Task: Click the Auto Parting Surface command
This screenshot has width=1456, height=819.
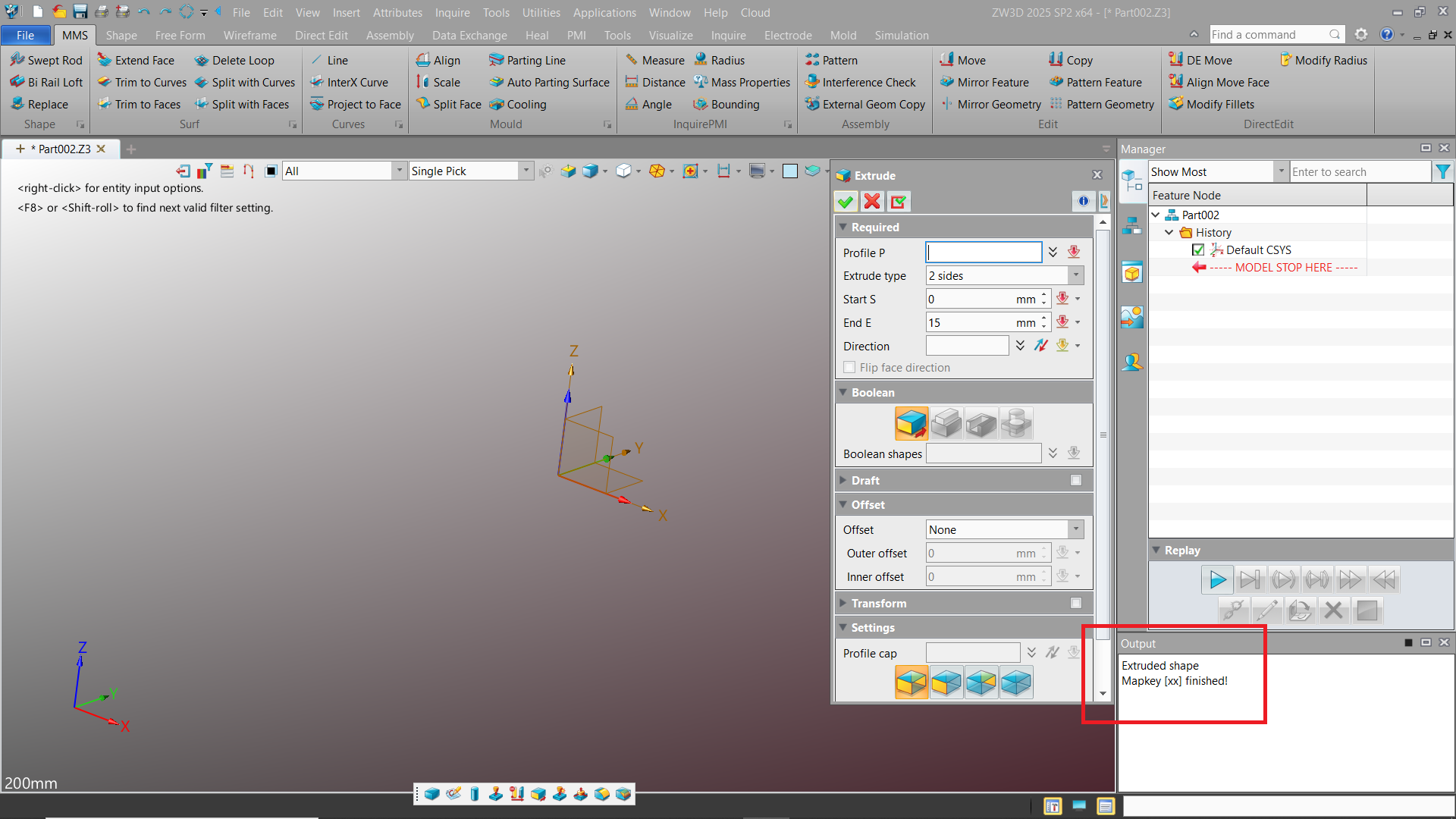Action: (550, 82)
